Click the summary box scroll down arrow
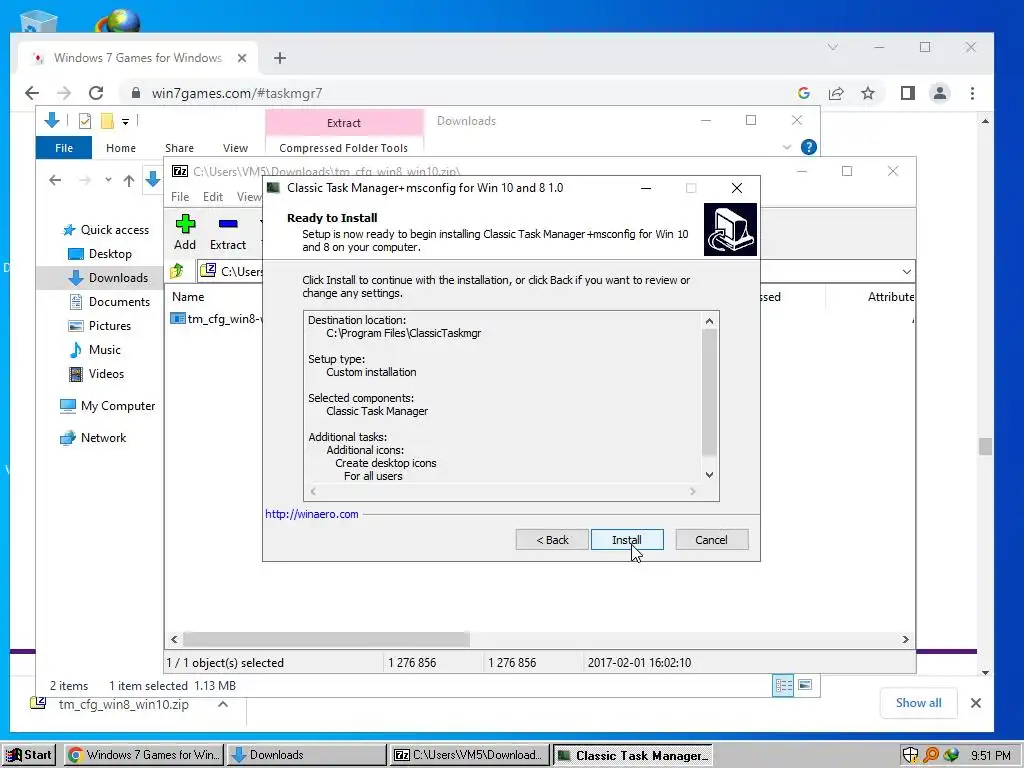The width and height of the screenshot is (1024, 768). click(x=709, y=475)
